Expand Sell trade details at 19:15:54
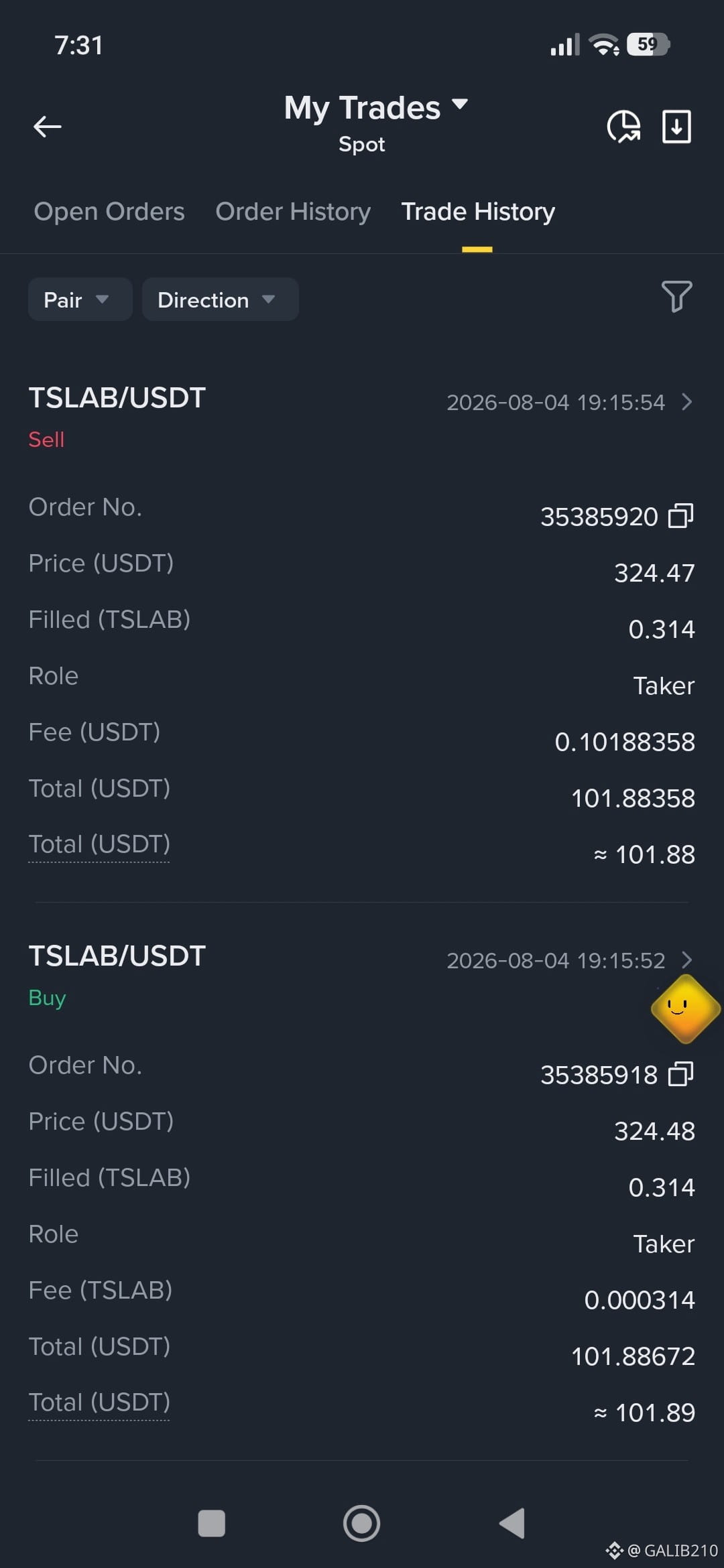Viewport: 724px width, 1568px height. tap(686, 402)
